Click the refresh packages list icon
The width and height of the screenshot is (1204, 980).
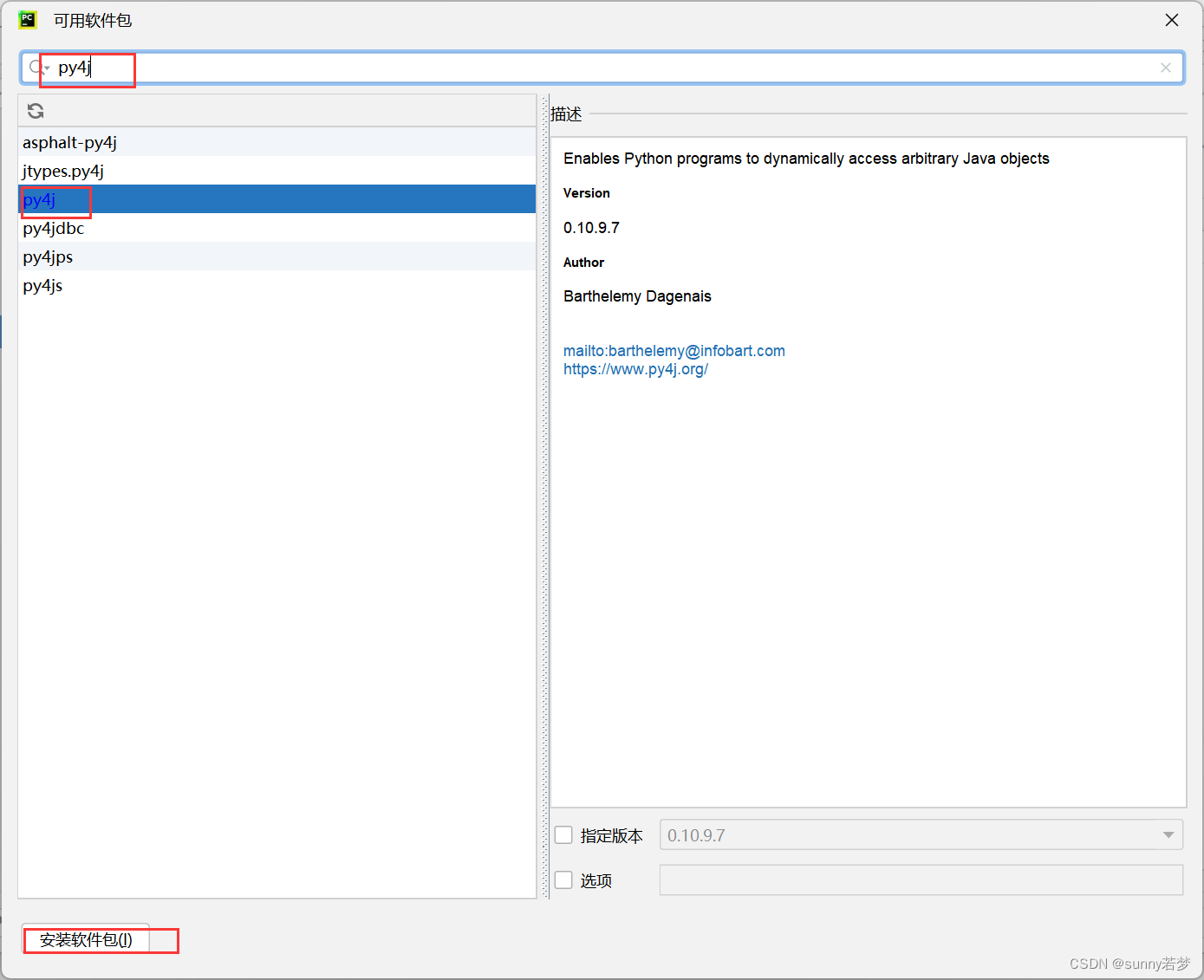pyautogui.click(x=36, y=111)
